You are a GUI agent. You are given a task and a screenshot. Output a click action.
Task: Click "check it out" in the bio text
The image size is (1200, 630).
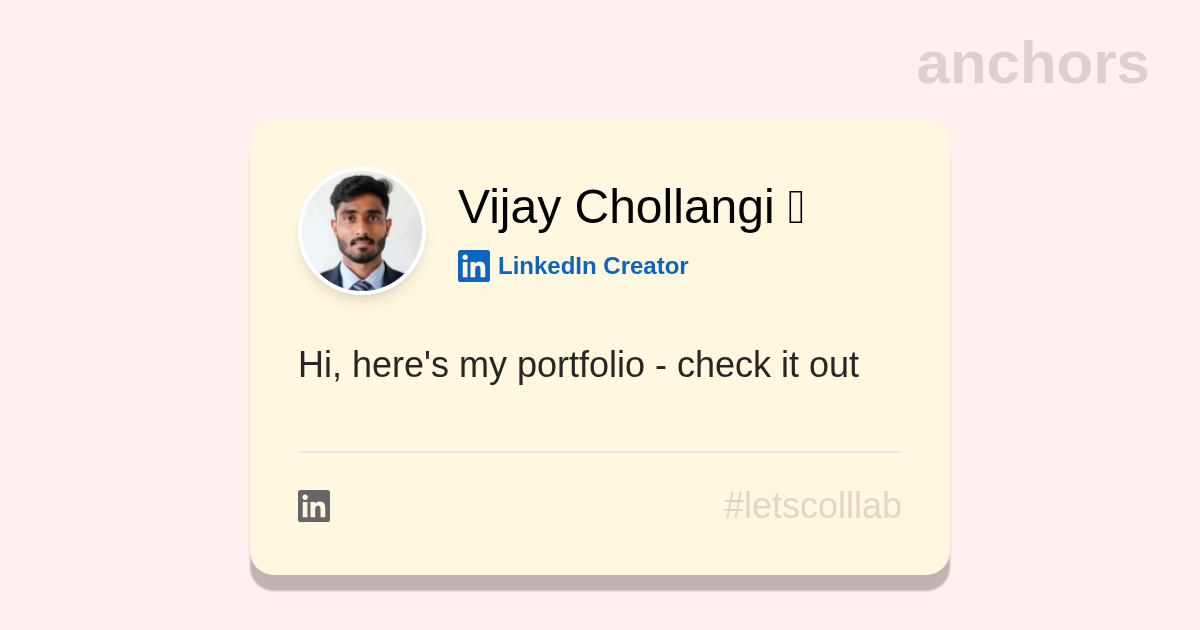767,365
